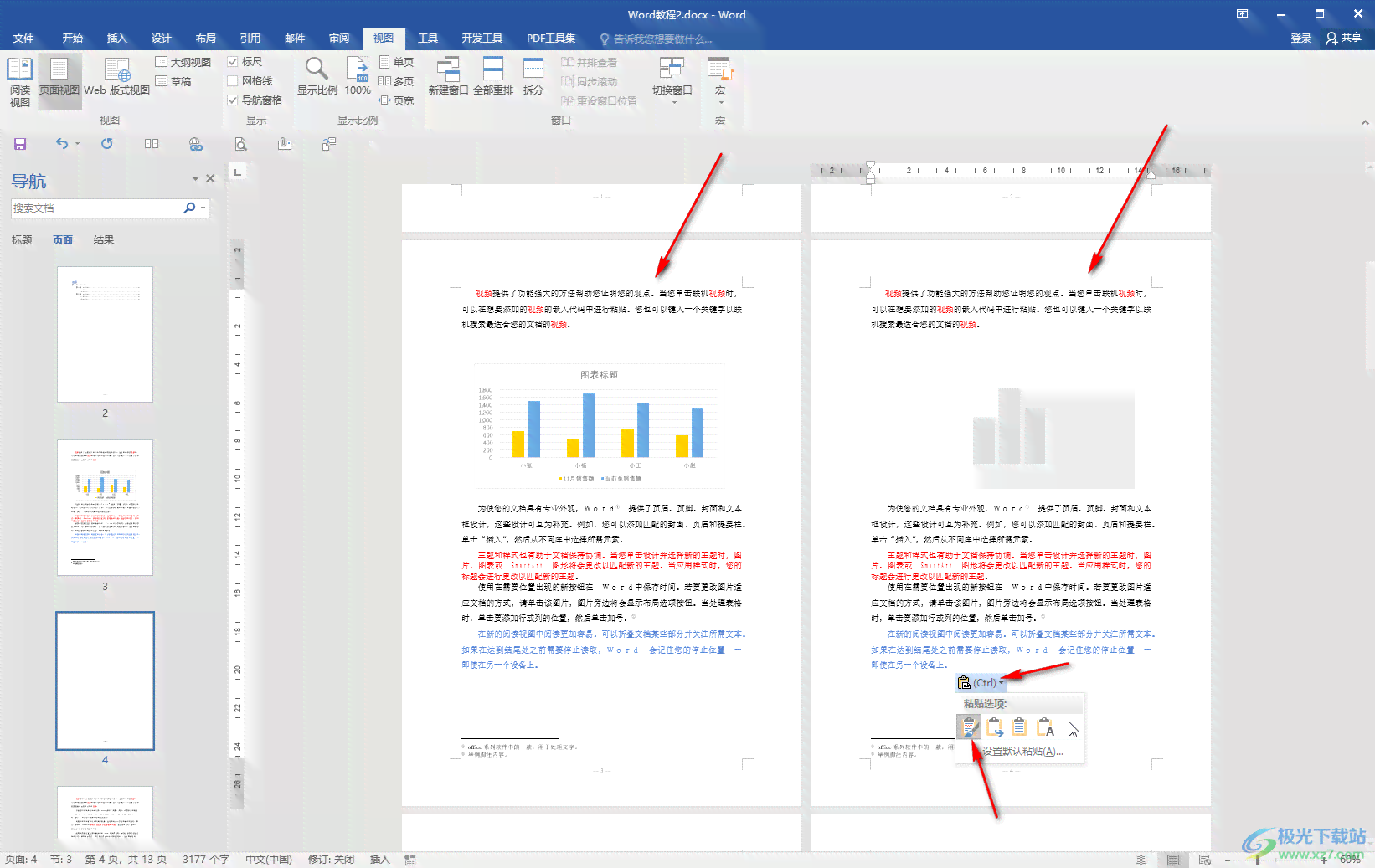Viewport: 1375px width, 868px height.
Task: Switch to Draft view
Action: click(173, 81)
